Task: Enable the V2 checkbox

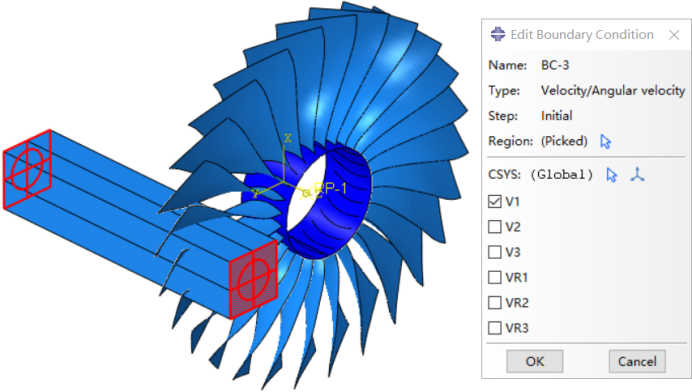Action: pyautogui.click(x=495, y=227)
